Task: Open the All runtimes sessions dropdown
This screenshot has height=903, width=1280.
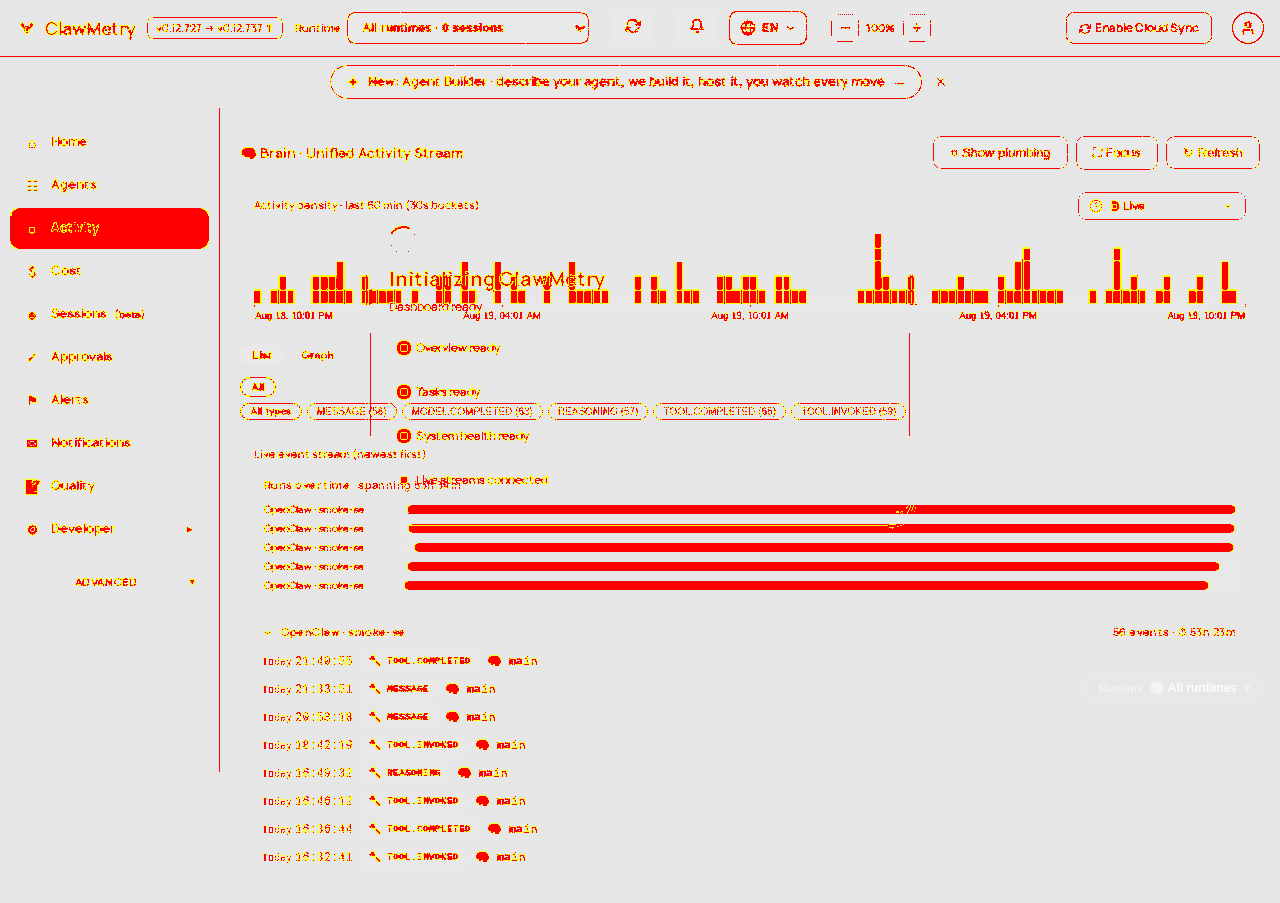Action: [x=468, y=28]
